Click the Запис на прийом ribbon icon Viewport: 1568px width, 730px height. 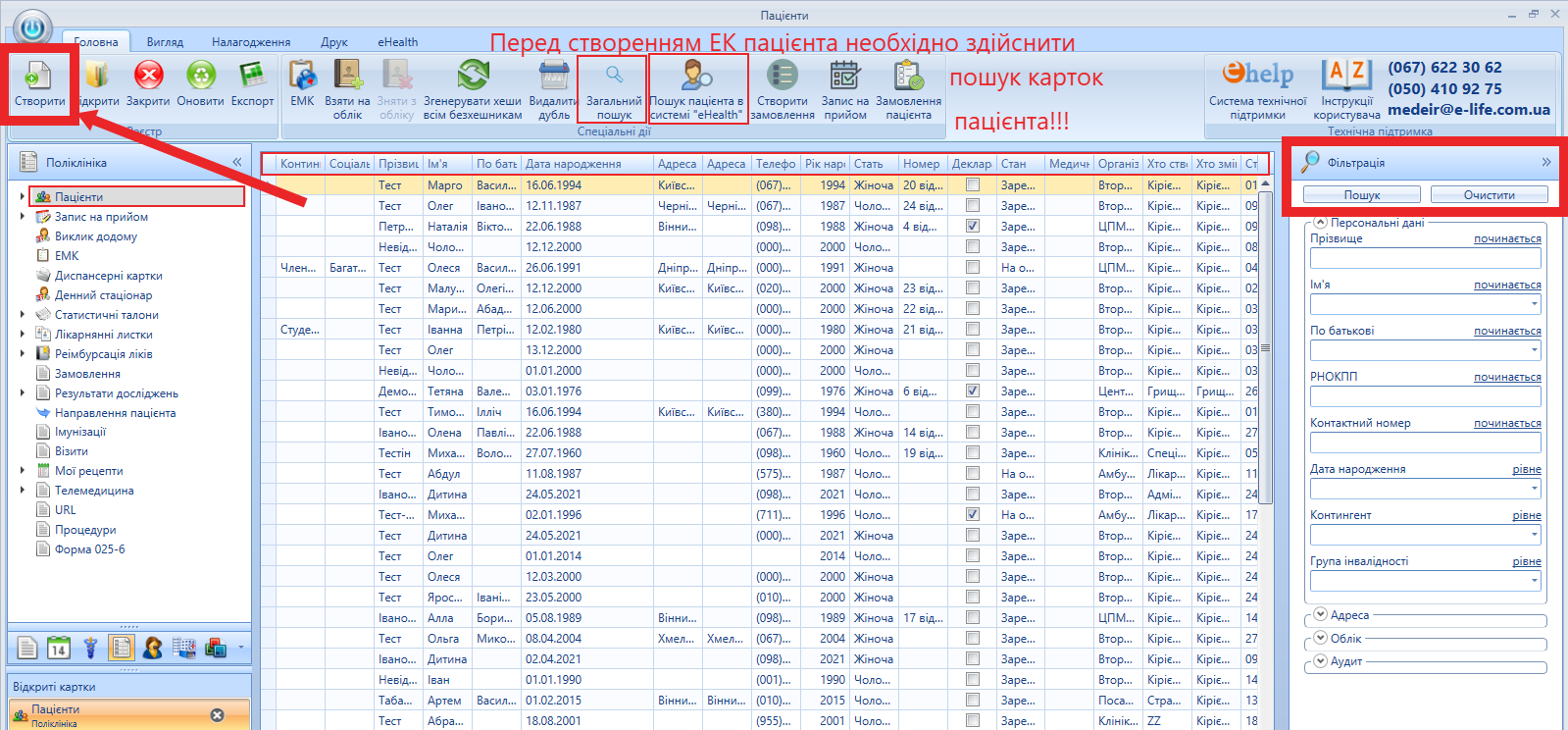(x=845, y=75)
